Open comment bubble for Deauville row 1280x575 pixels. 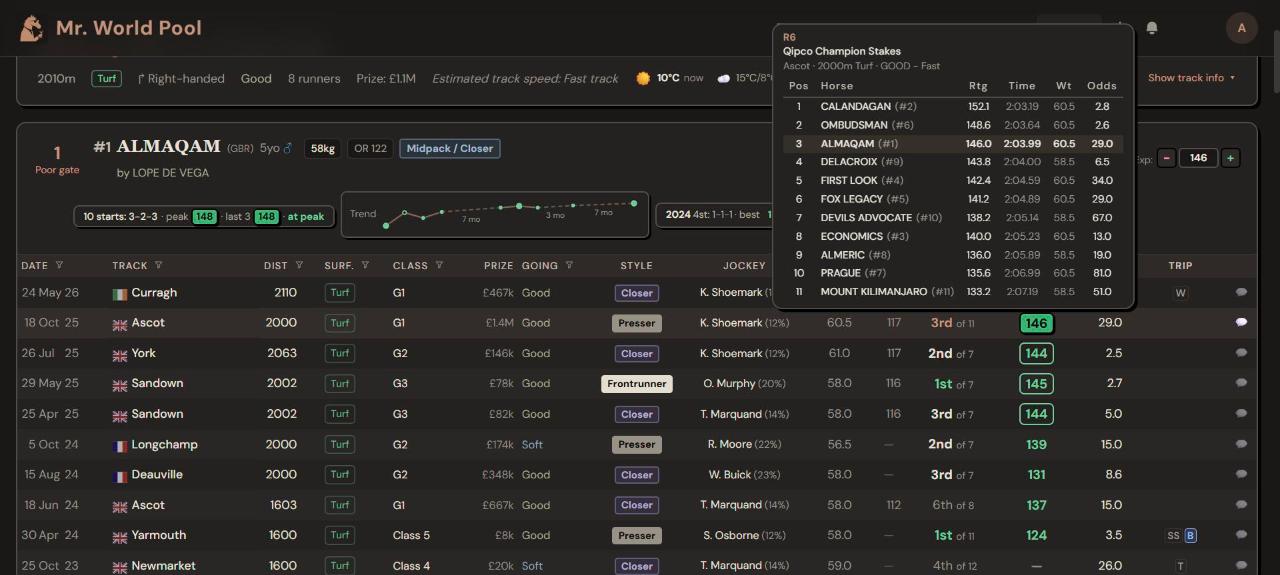[x=1241, y=475]
